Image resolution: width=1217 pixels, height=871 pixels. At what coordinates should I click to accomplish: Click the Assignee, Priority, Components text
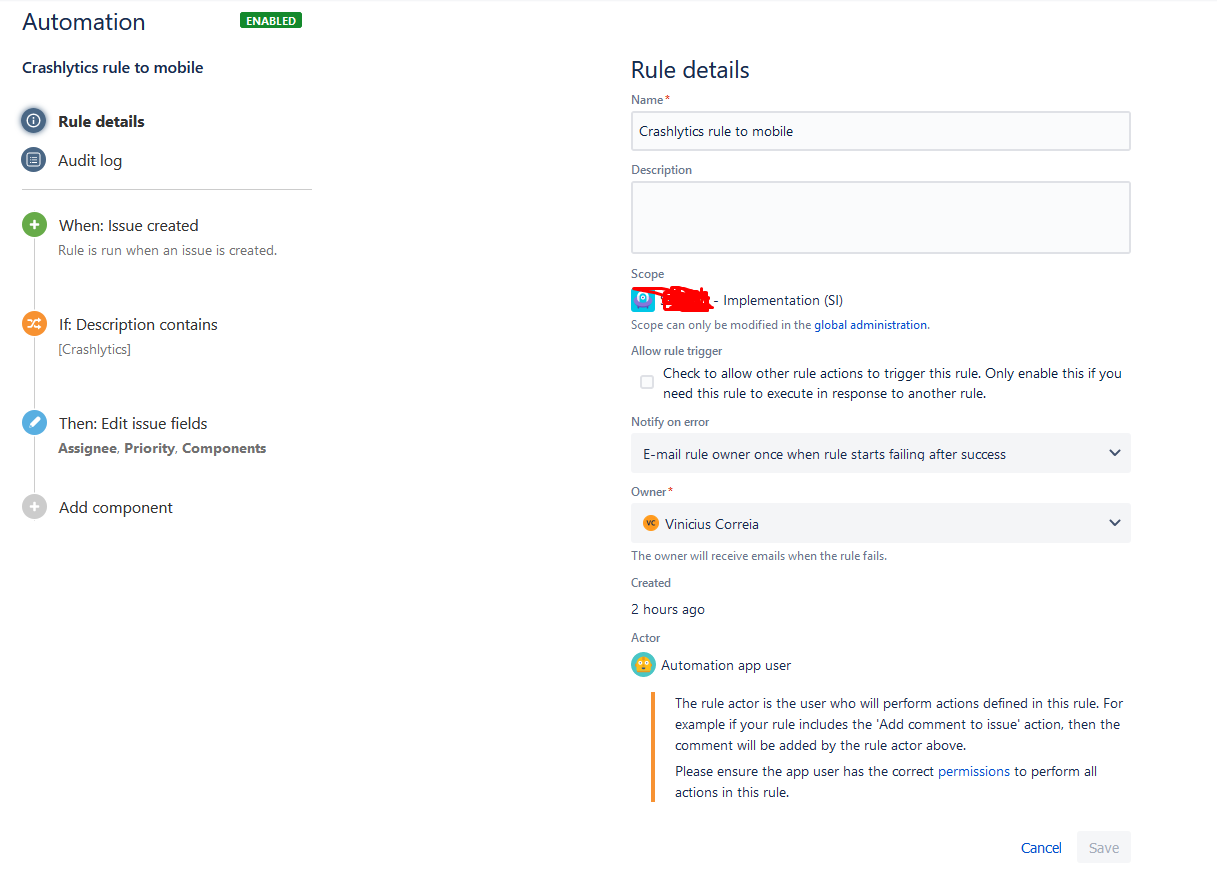coord(162,448)
